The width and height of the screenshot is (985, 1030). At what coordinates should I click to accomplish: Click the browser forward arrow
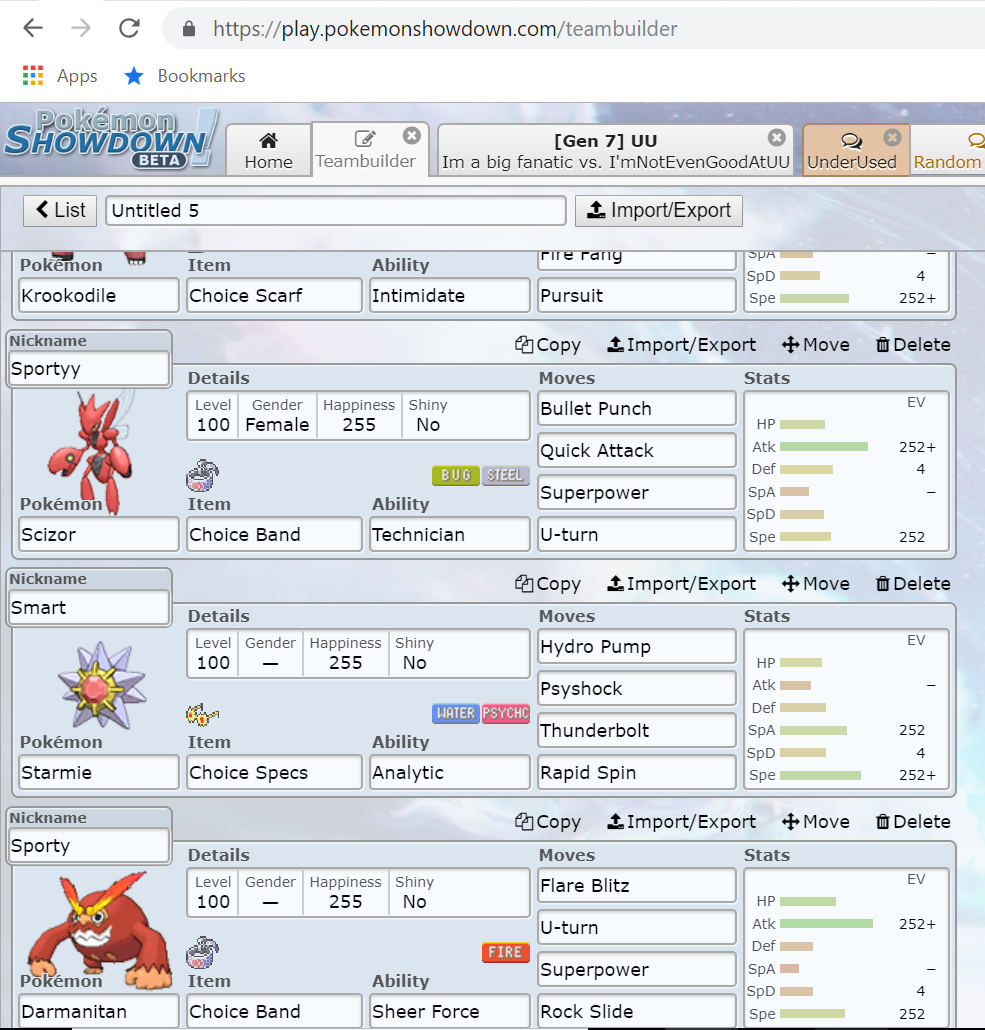(81, 28)
